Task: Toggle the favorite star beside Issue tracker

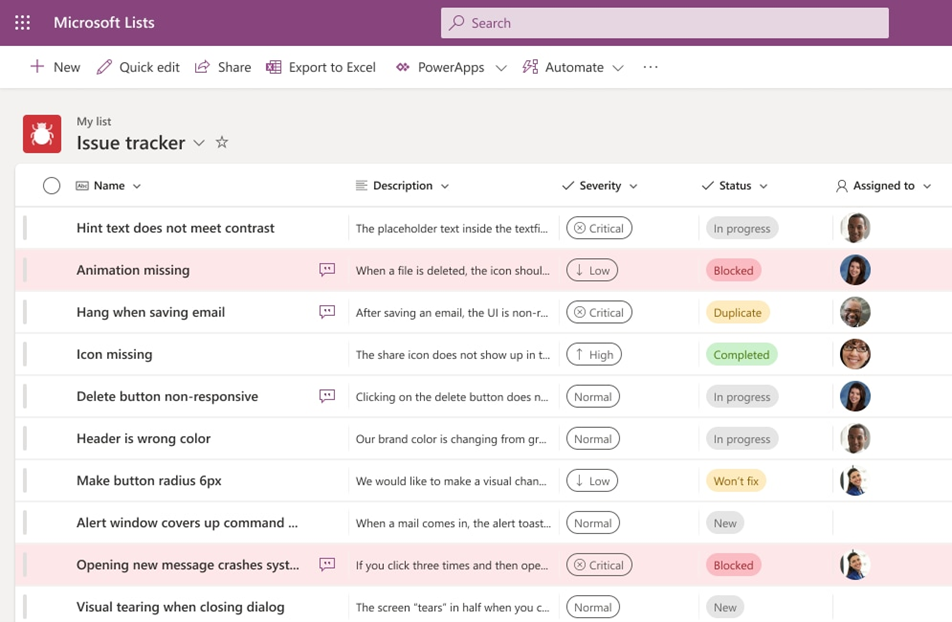Action: click(x=221, y=142)
